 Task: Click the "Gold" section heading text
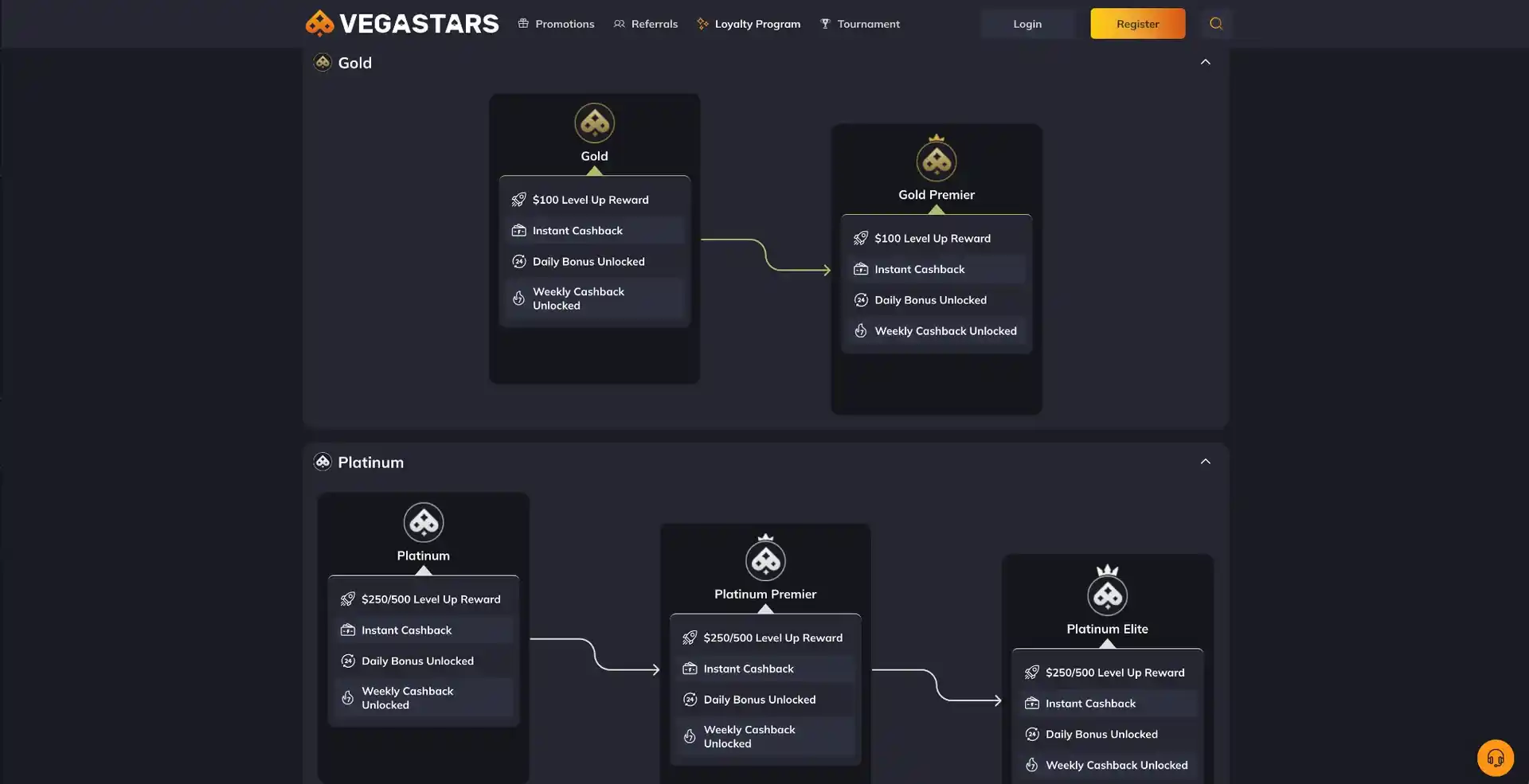tap(354, 63)
